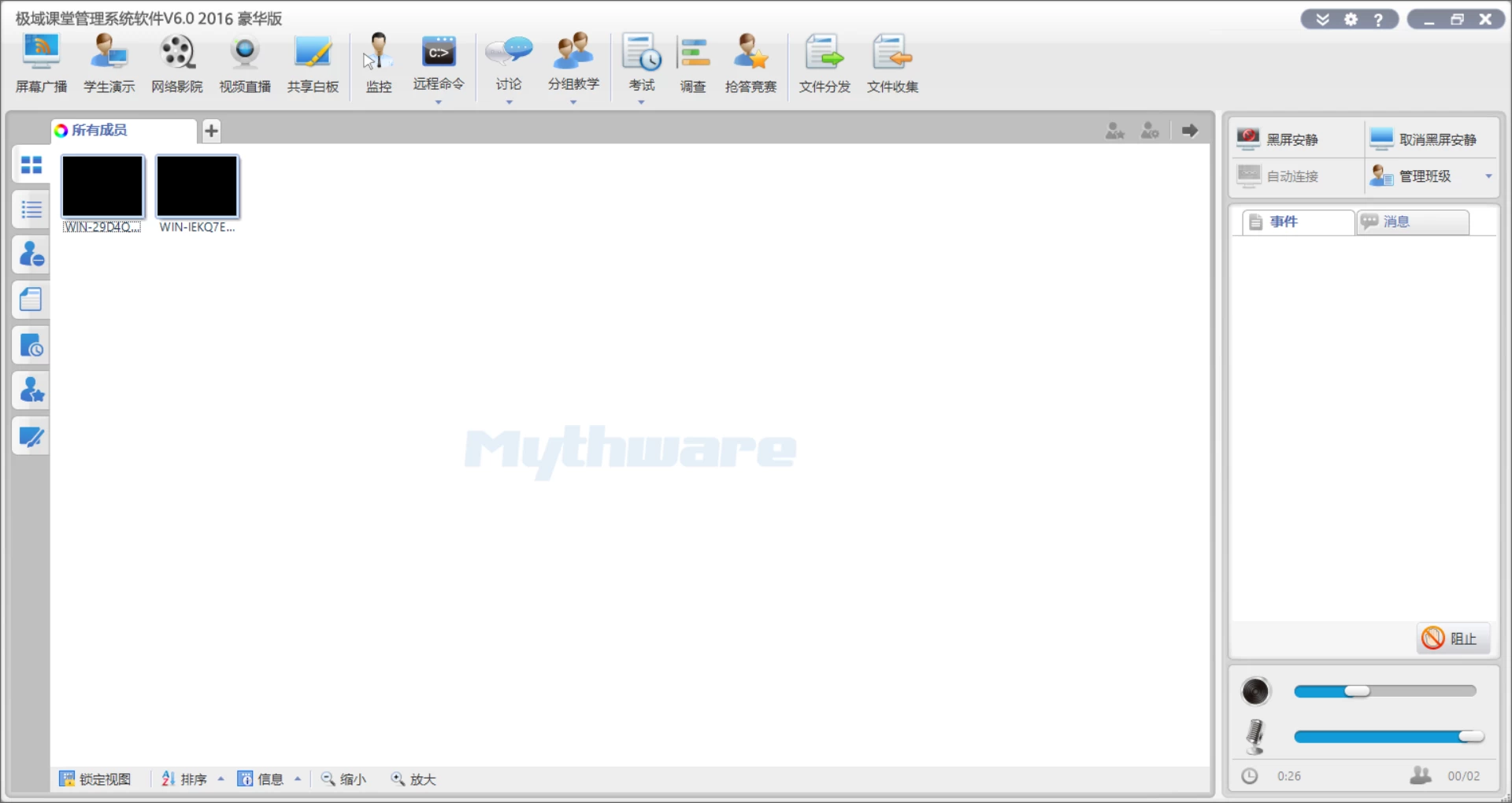Switch to 事件 events tab
This screenshot has width=1512, height=803.
(x=1299, y=222)
